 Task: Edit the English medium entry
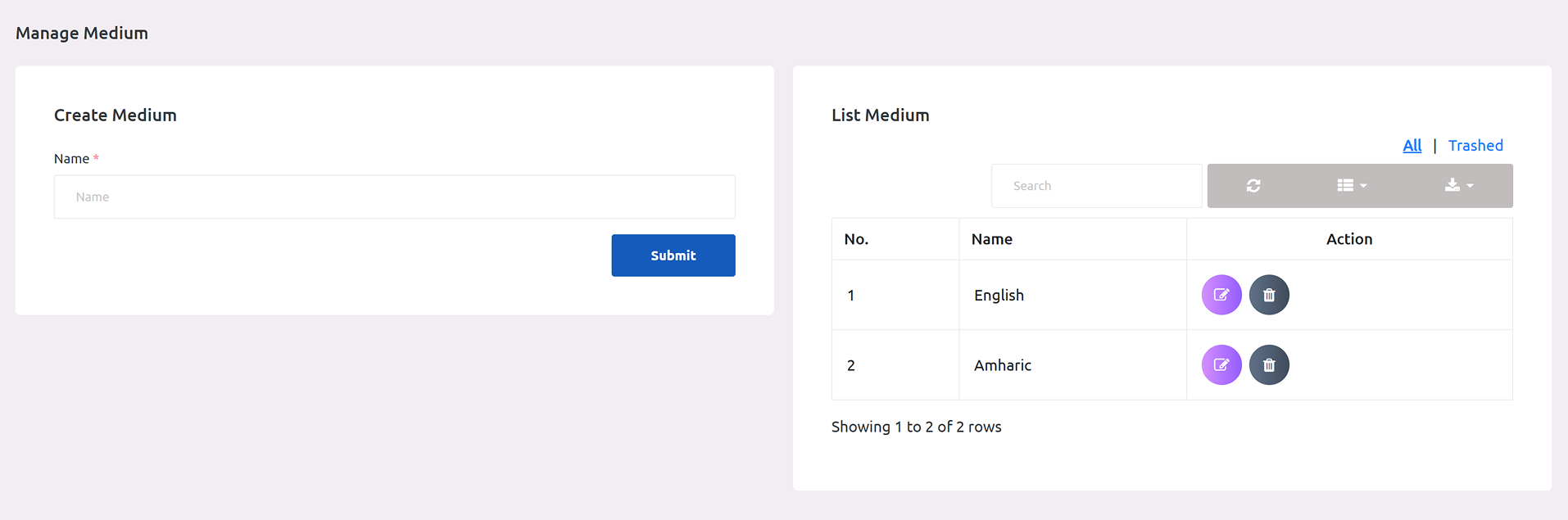pyautogui.click(x=1221, y=295)
